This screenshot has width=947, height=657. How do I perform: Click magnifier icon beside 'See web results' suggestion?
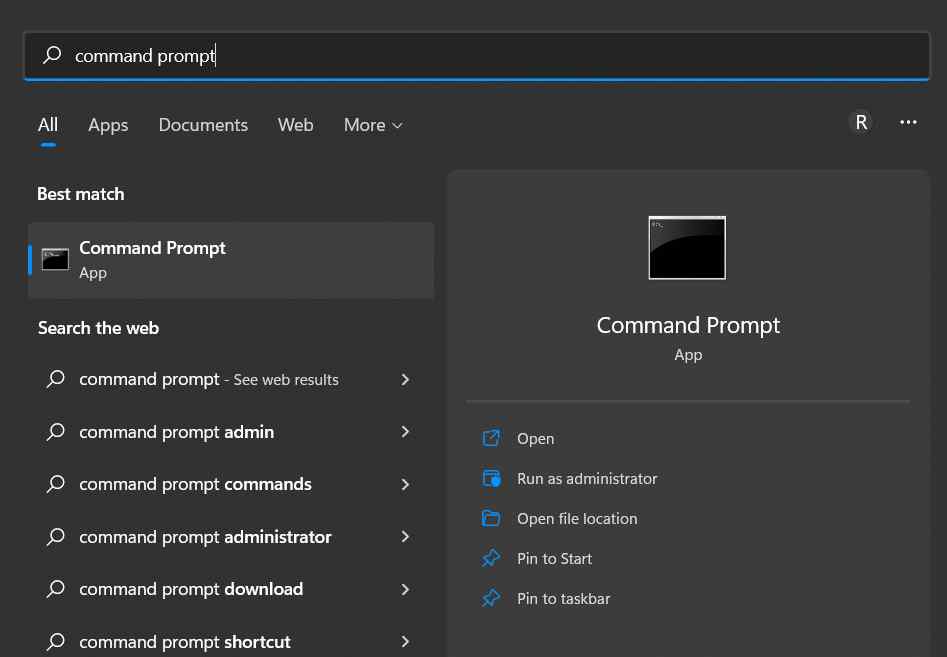click(56, 379)
